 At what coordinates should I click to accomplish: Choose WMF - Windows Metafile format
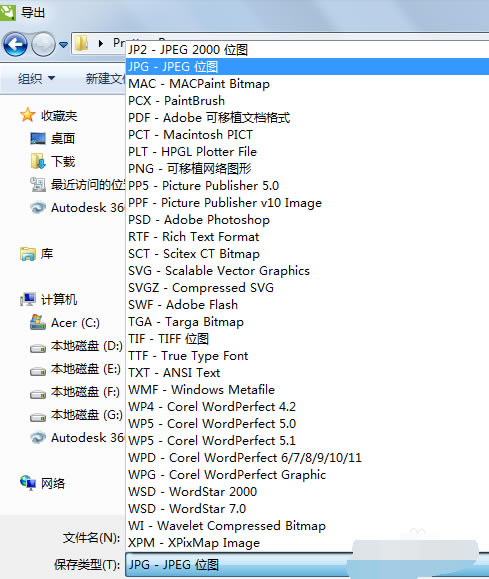[x=307, y=389]
